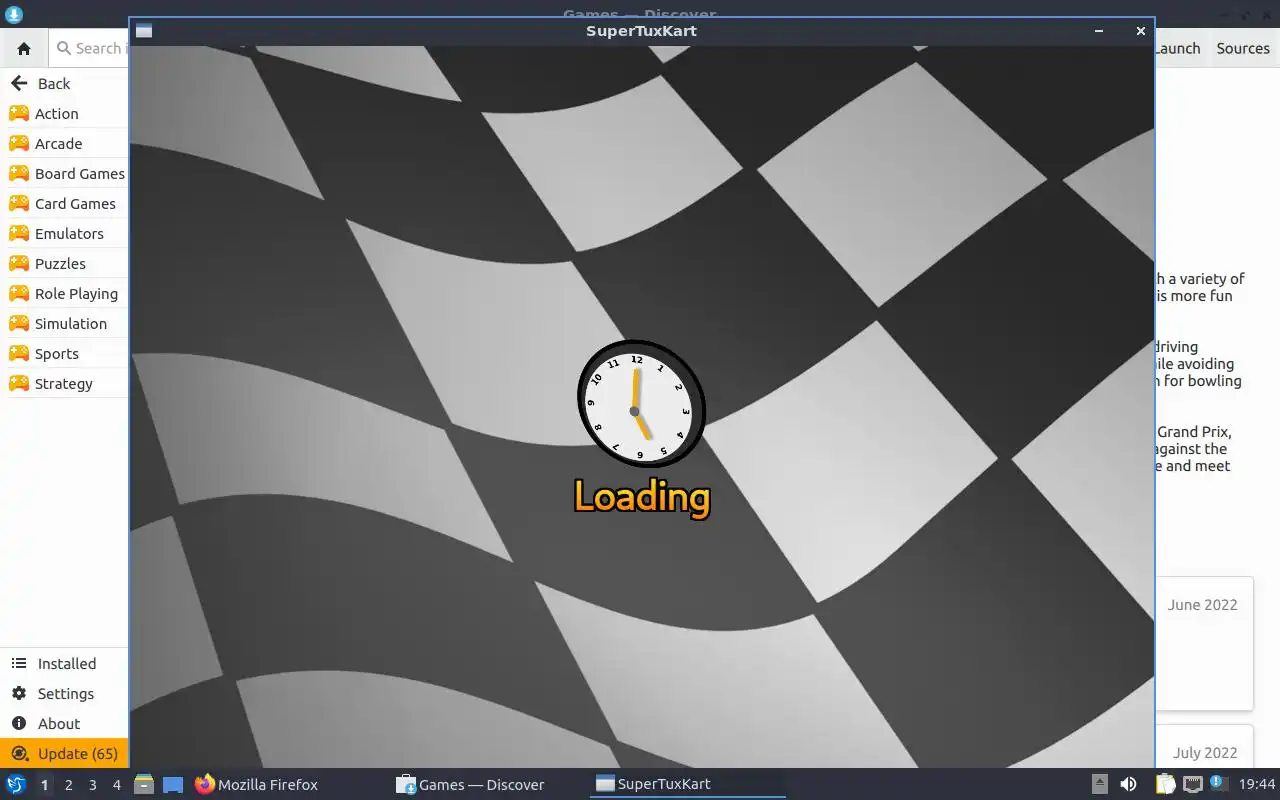The height and width of the screenshot is (800, 1280).
Task: Minimize the SuperTuxKart window
Action: coord(1099,31)
